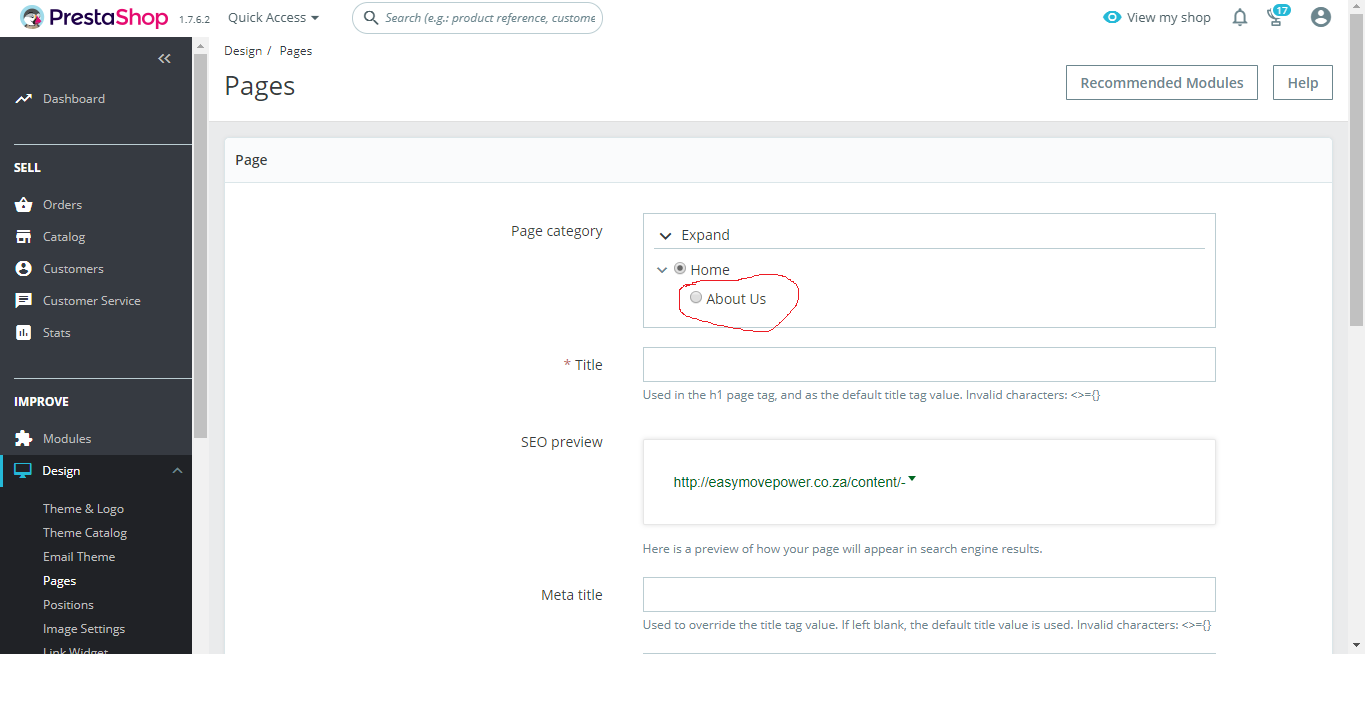This screenshot has width=1366, height=728.
Task: Click the eye icon beside View my shop
Action: click(1112, 17)
